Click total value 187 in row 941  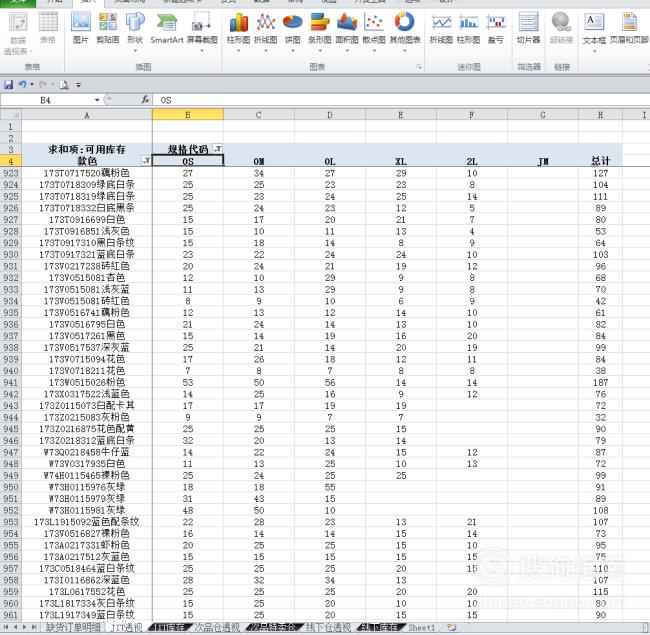(x=600, y=382)
